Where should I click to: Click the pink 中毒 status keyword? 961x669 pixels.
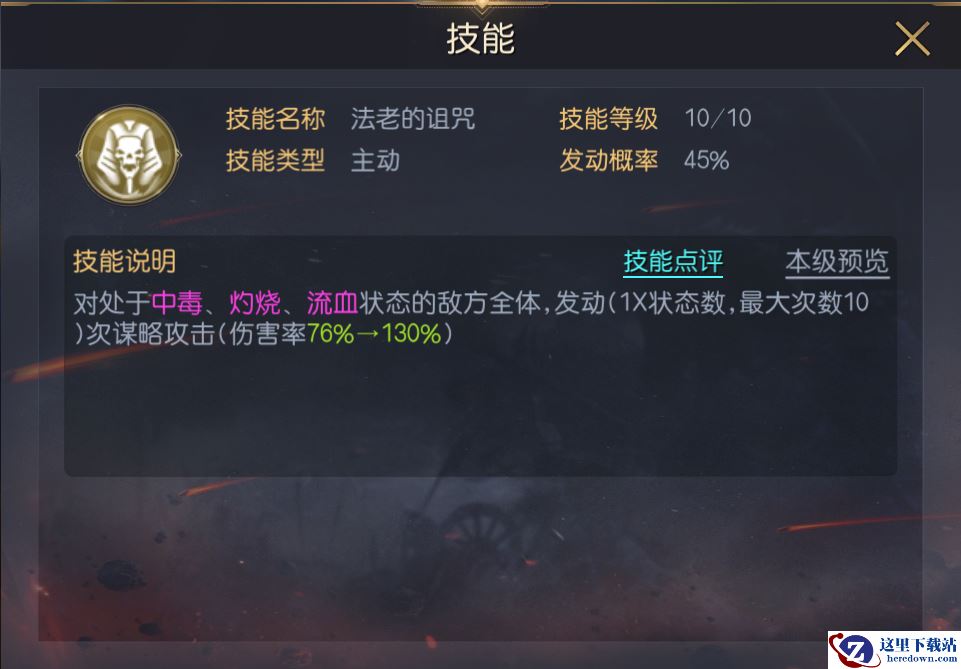[177, 303]
